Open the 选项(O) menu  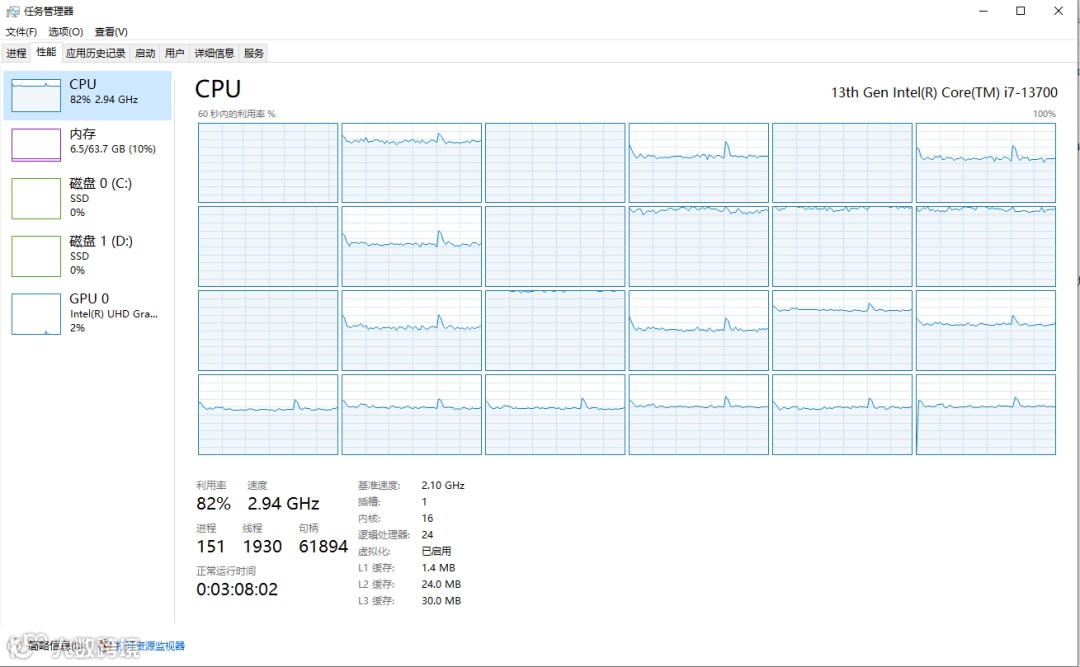click(65, 32)
